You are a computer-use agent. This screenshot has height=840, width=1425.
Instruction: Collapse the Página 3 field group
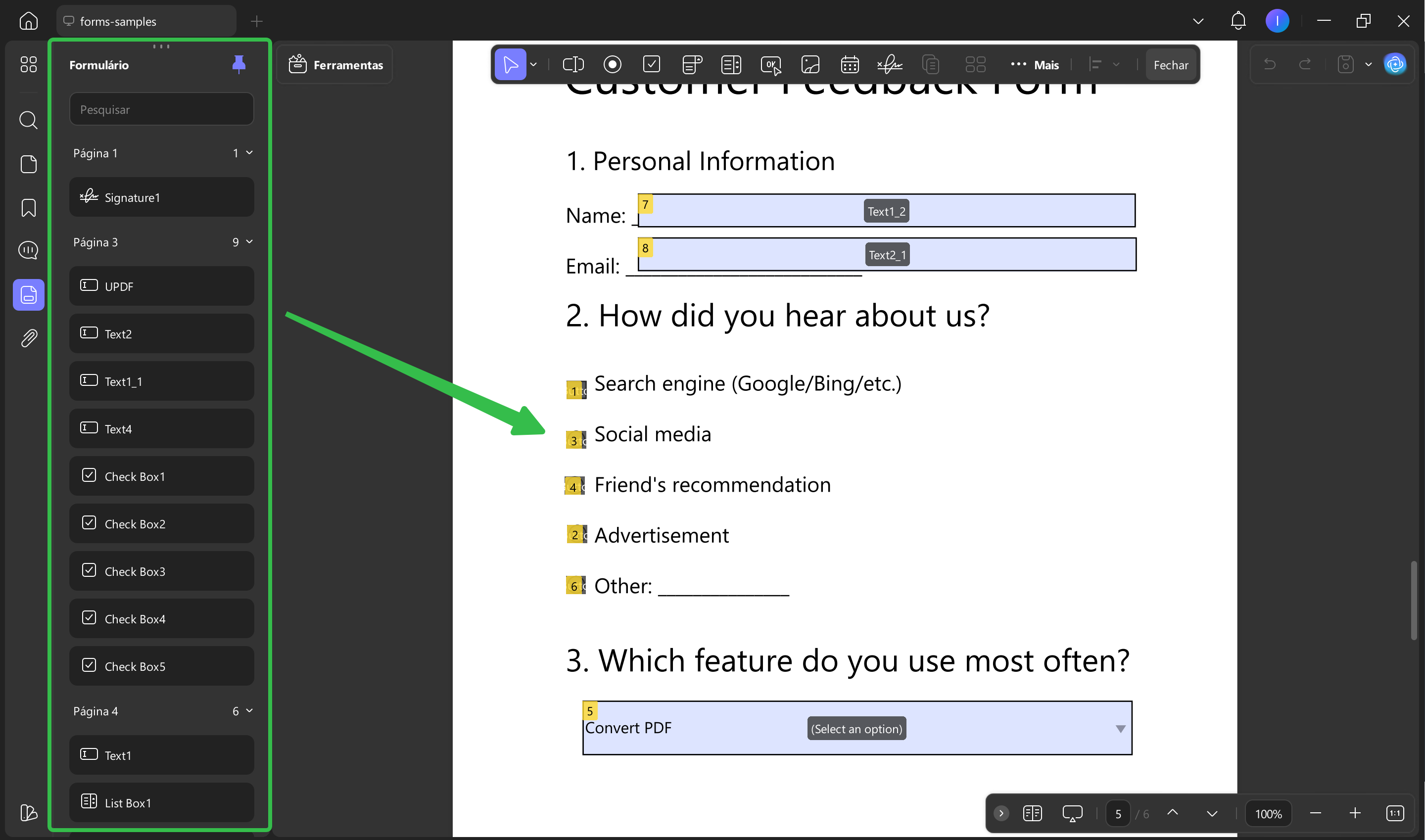pos(249,242)
